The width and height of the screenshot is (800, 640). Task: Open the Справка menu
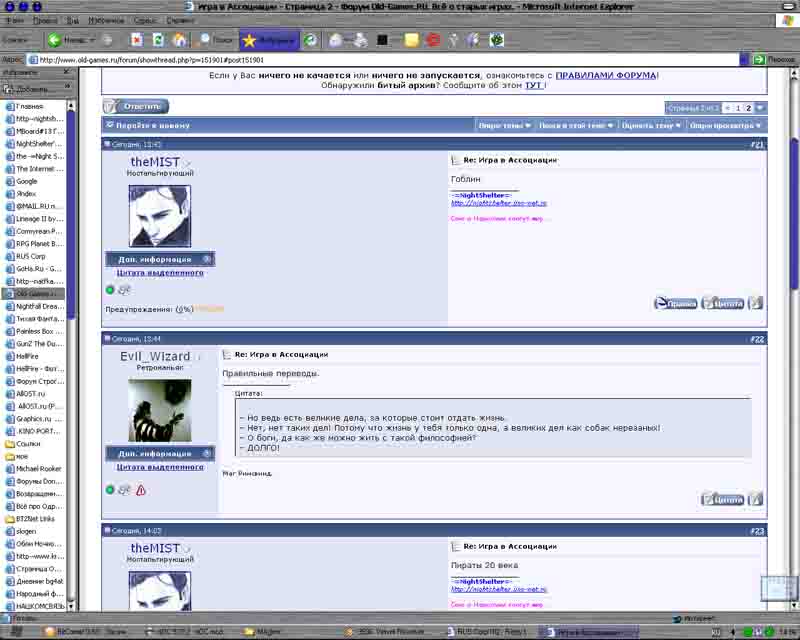[x=180, y=20]
